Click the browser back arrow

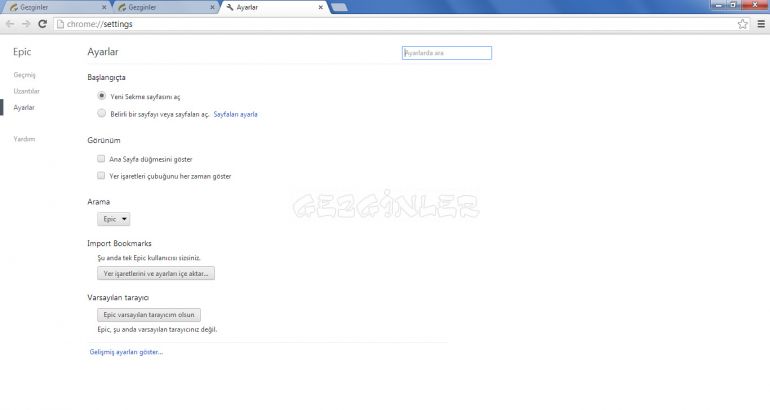(x=10, y=24)
